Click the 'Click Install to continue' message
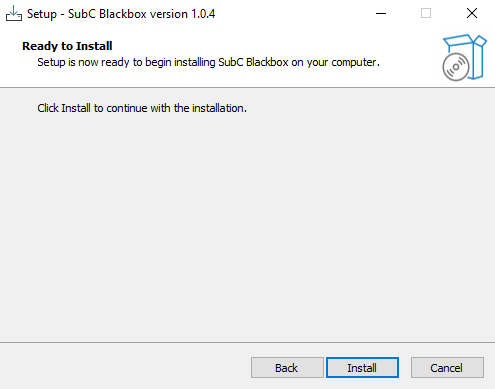This screenshot has height=389, width=495. (142, 108)
